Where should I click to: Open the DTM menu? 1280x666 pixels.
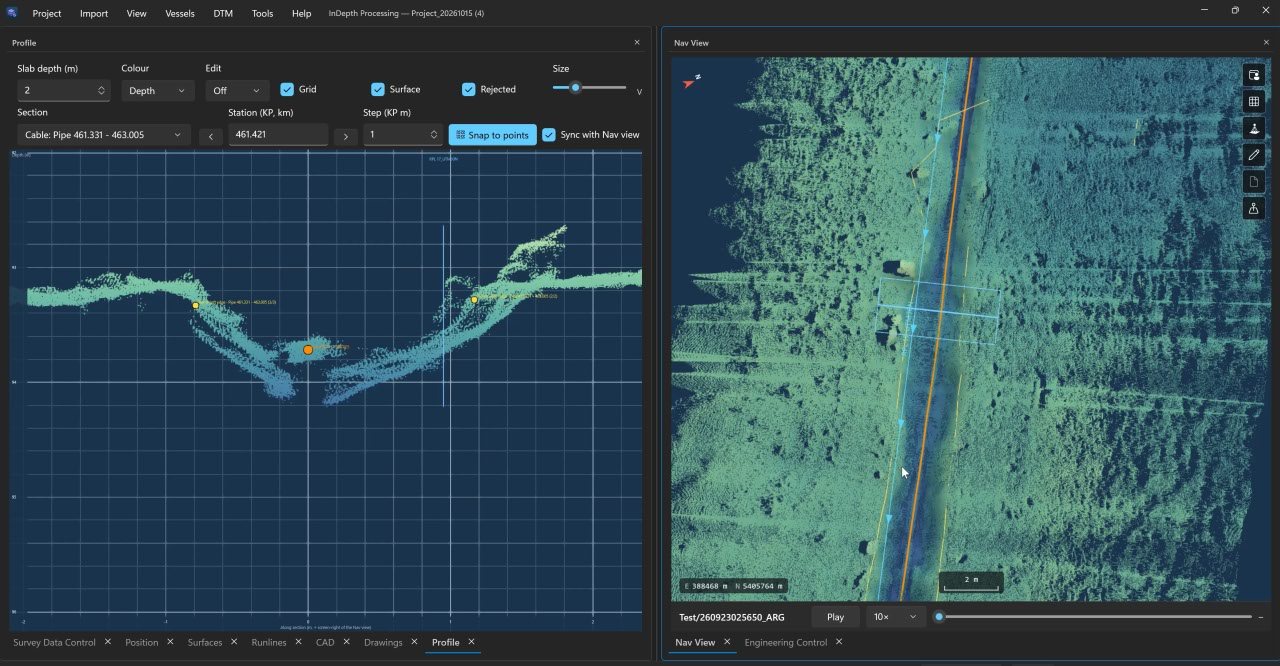click(223, 13)
